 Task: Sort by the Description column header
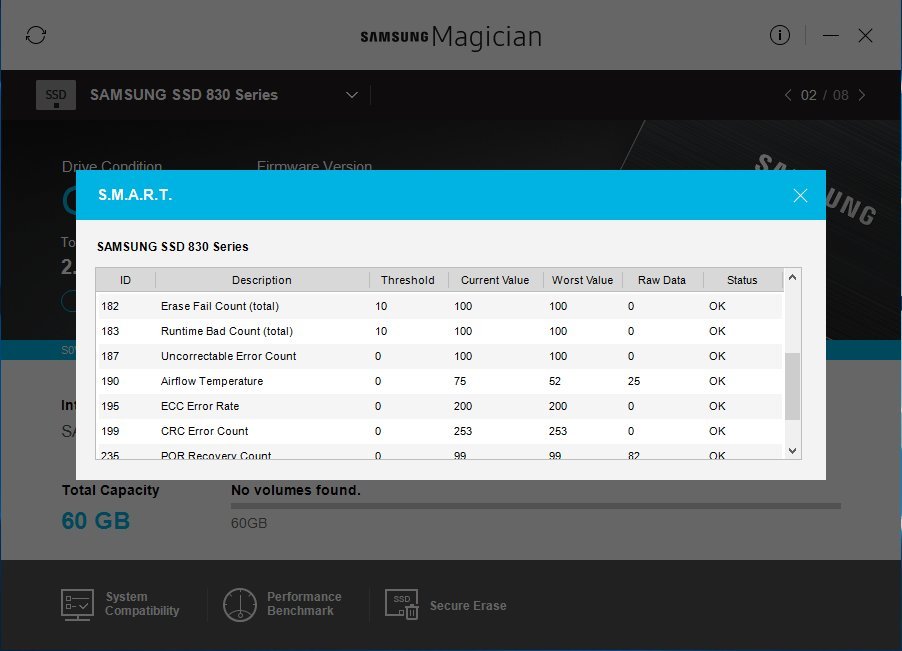click(x=262, y=280)
